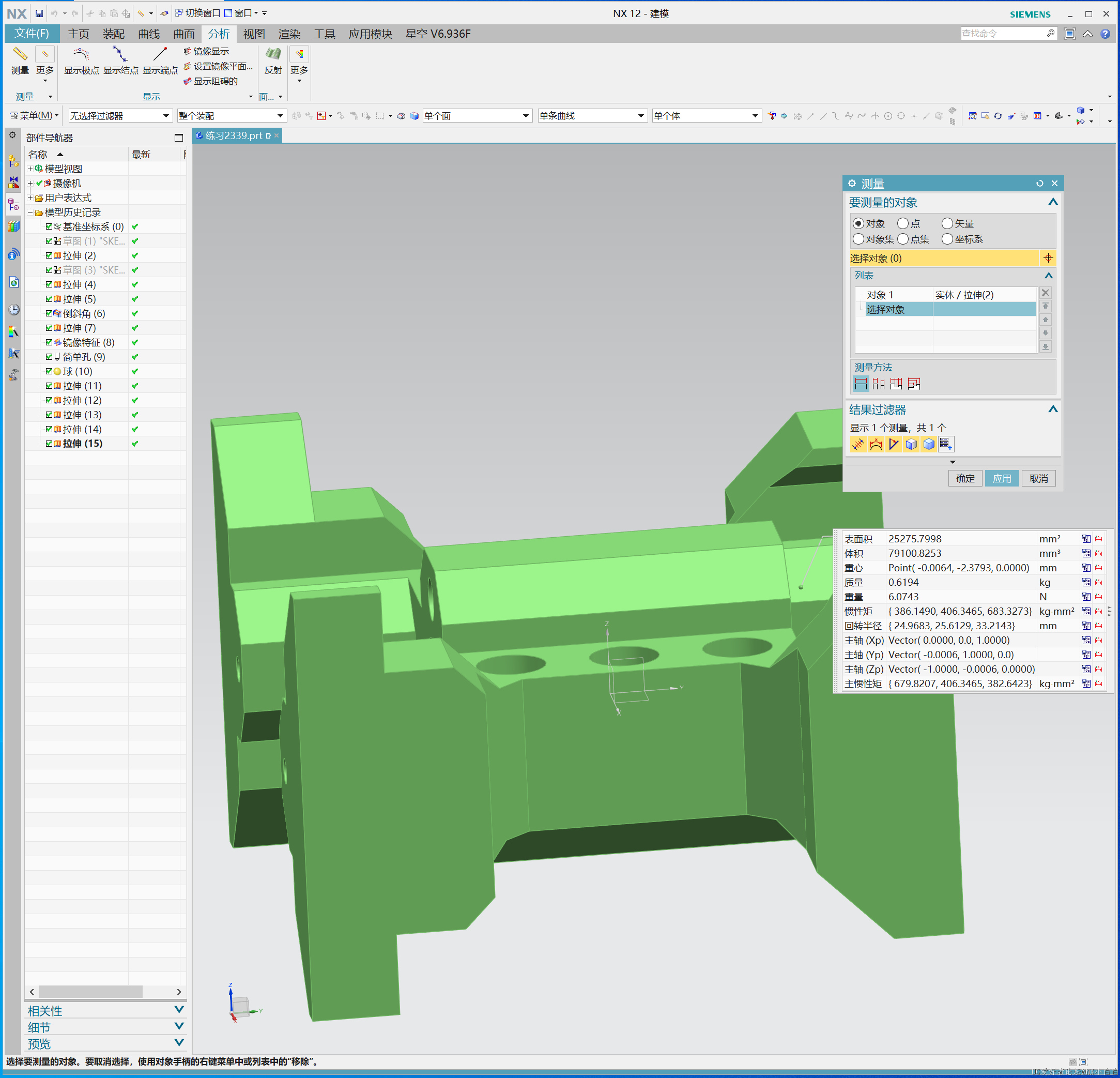Viewport: 1120px width, 1078px height.
Task: Open 测量 dialog settings gear icon
Action: coord(852,184)
